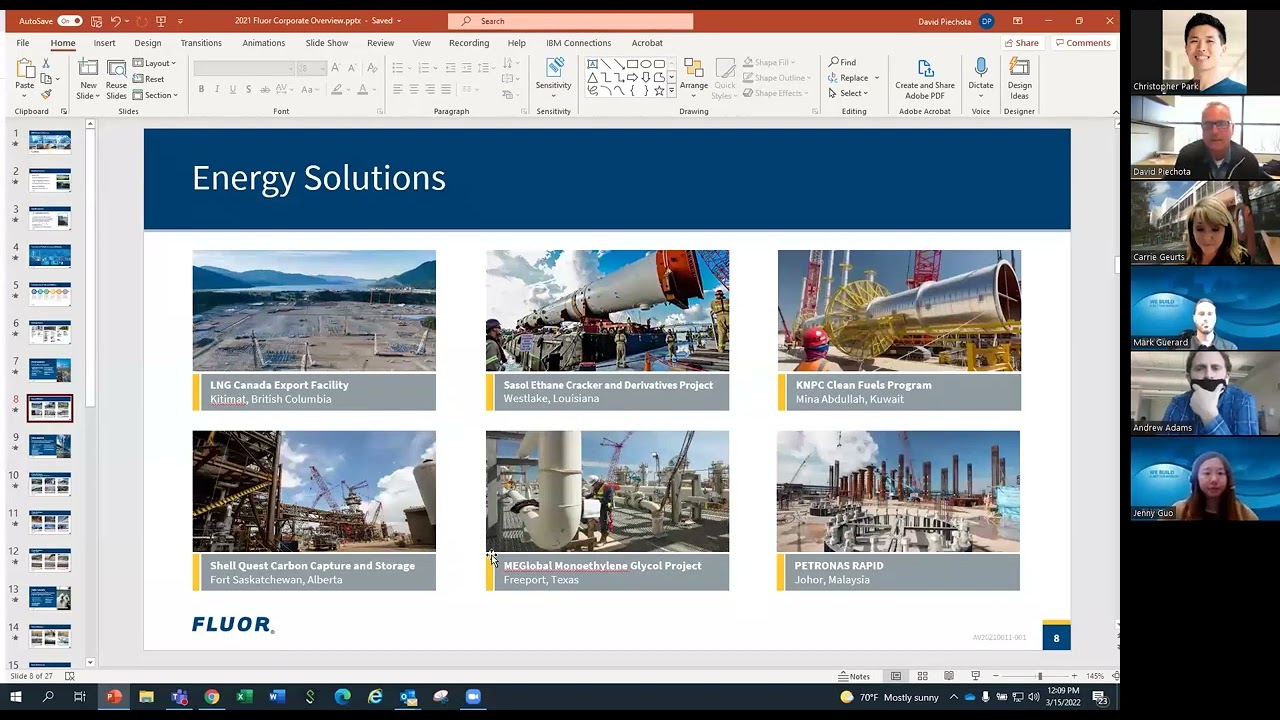Toggle the AutoSave switch

pyautogui.click(x=70, y=21)
